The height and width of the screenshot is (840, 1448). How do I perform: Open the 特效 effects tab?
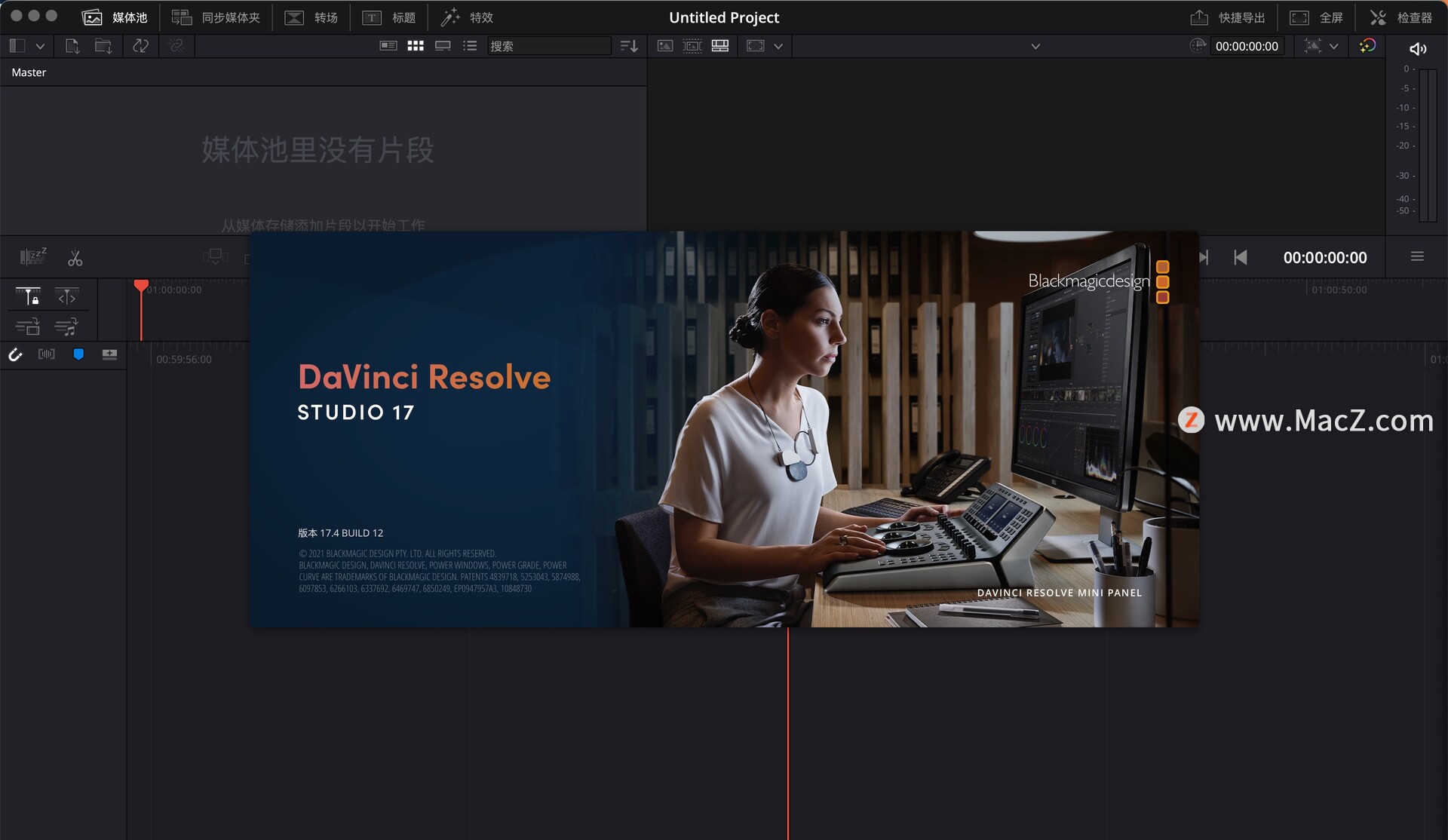click(x=467, y=17)
